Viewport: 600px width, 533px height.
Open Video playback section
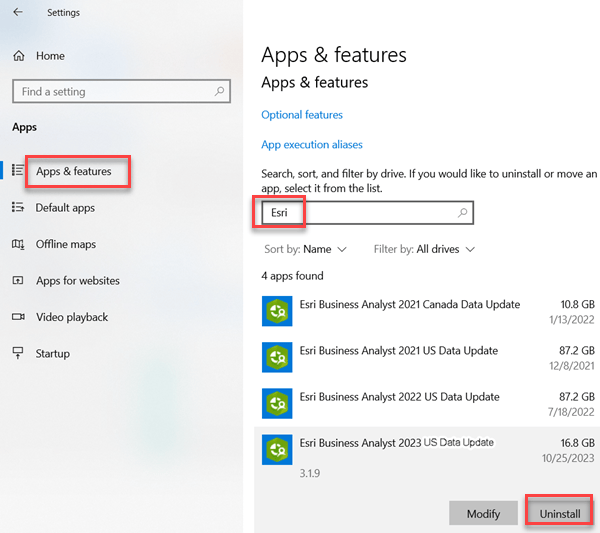coord(72,317)
